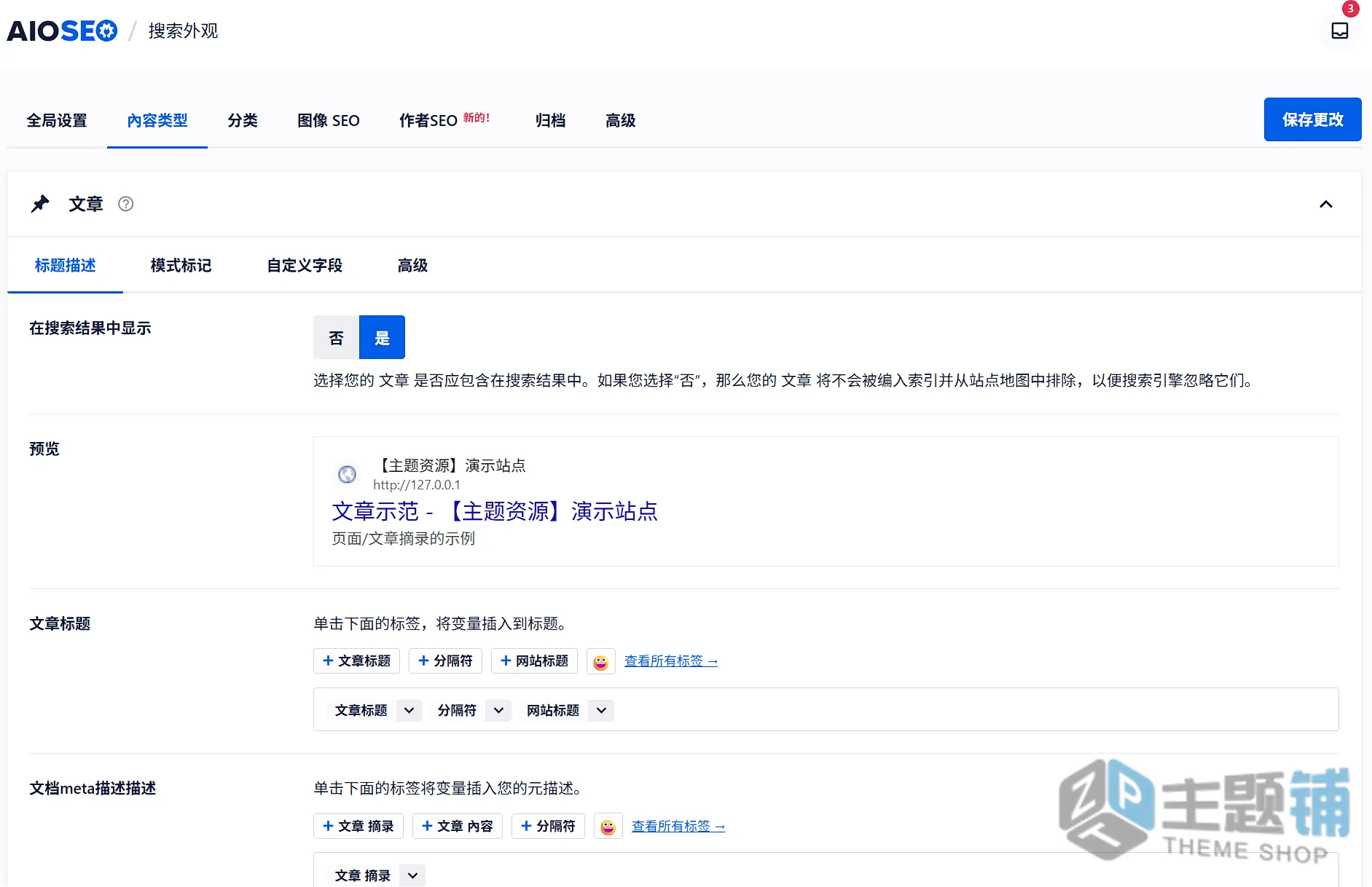
Task: Switch to 作者SEO tab
Action: tap(444, 120)
